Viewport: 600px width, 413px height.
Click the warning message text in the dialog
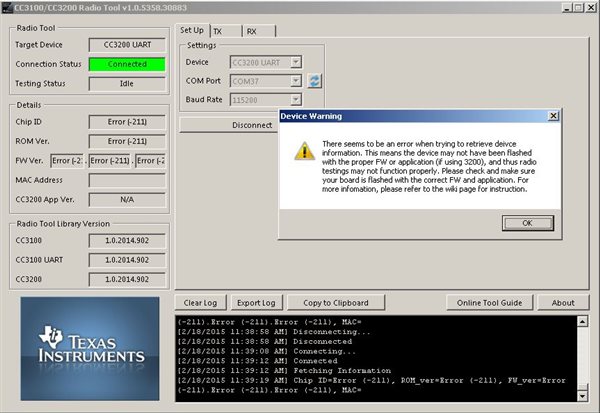tap(429, 167)
